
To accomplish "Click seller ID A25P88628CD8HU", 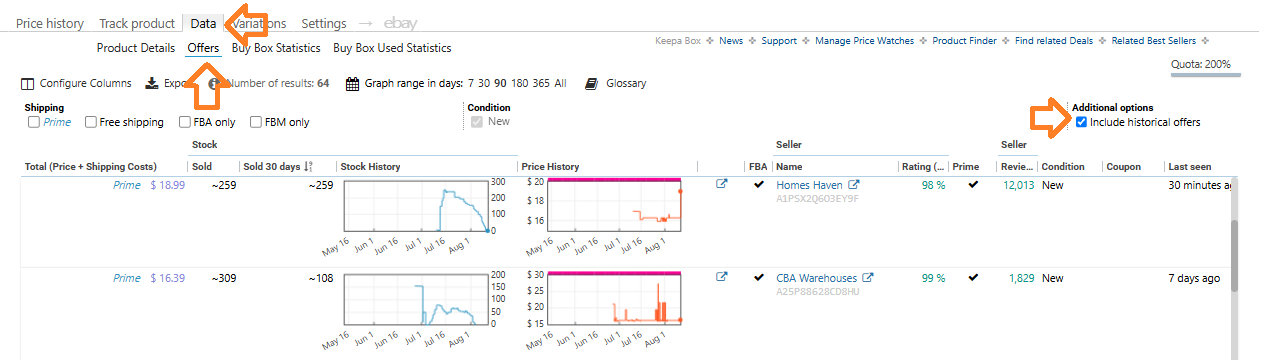I will (x=818, y=292).
